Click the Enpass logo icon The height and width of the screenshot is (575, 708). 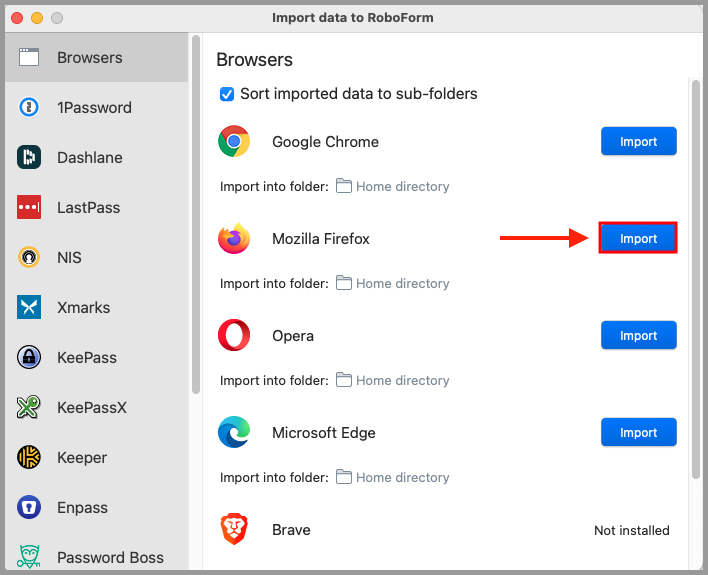[29, 507]
